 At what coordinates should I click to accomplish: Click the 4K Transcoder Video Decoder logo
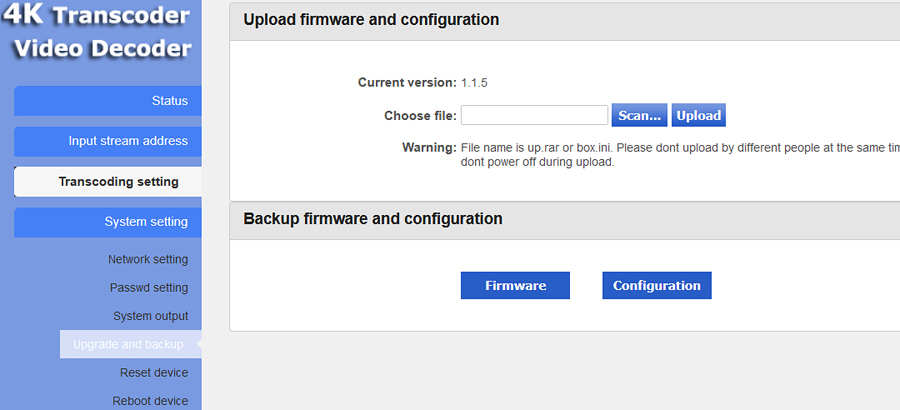[x=96, y=32]
